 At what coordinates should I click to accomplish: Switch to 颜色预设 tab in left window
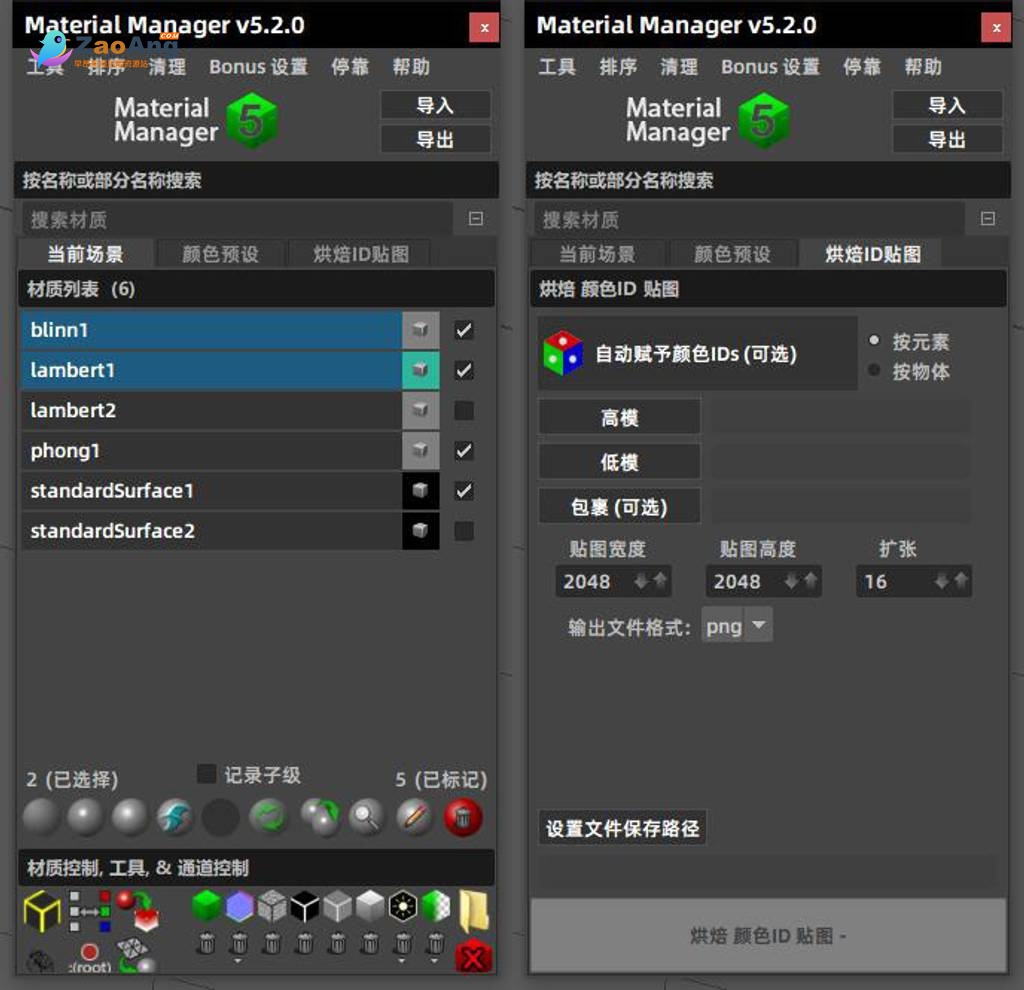[221, 254]
